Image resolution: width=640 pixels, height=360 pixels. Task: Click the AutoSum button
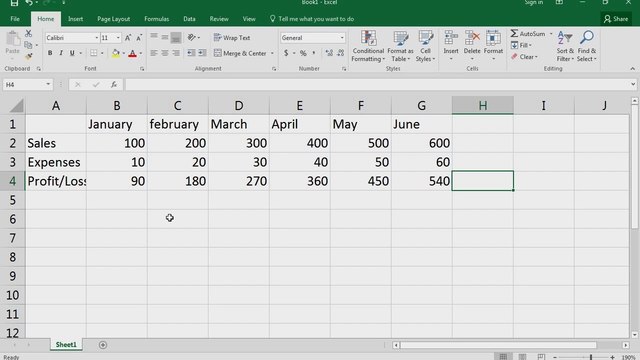click(x=528, y=33)
